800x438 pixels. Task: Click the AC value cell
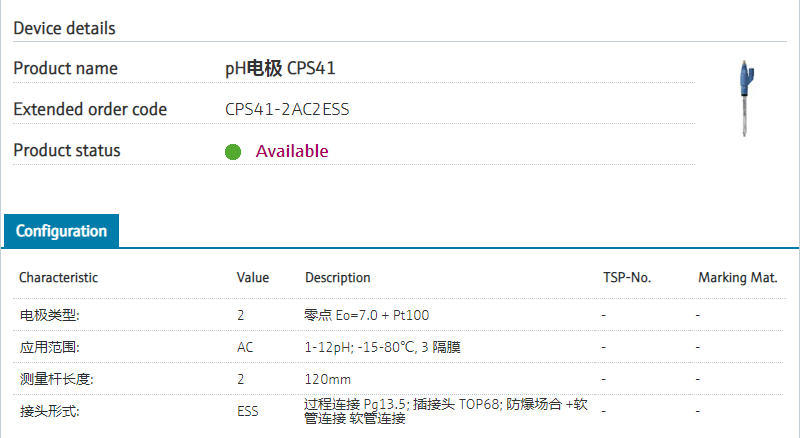coord(245,347)
